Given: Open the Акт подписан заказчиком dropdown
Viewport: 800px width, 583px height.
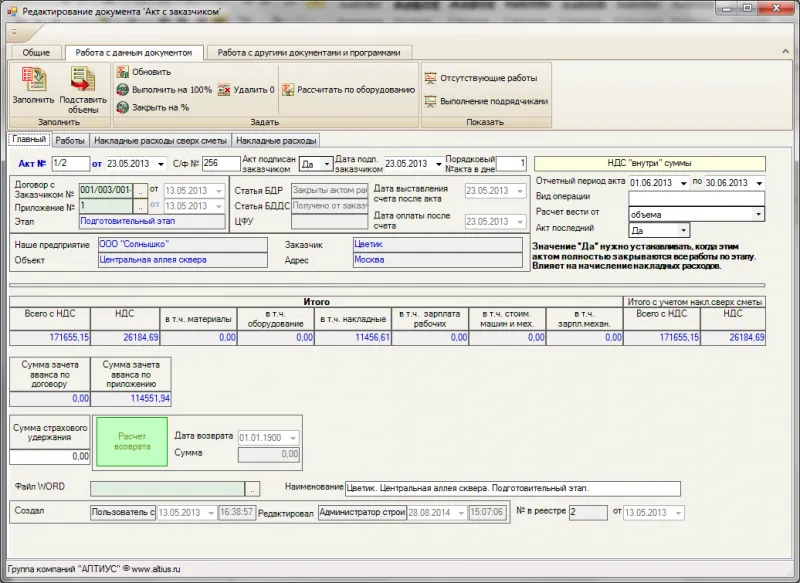Looking at the screenshot, I should [326, 163].
